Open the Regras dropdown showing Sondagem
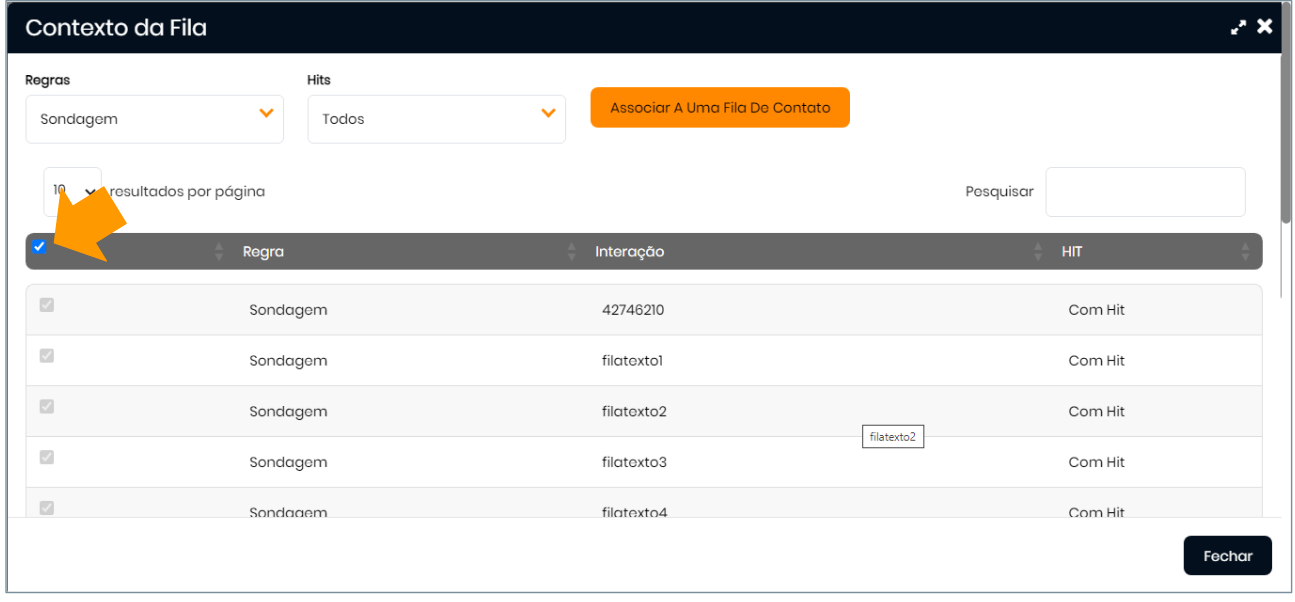Viewport: 1295px width, 602px height. [154, 119]
